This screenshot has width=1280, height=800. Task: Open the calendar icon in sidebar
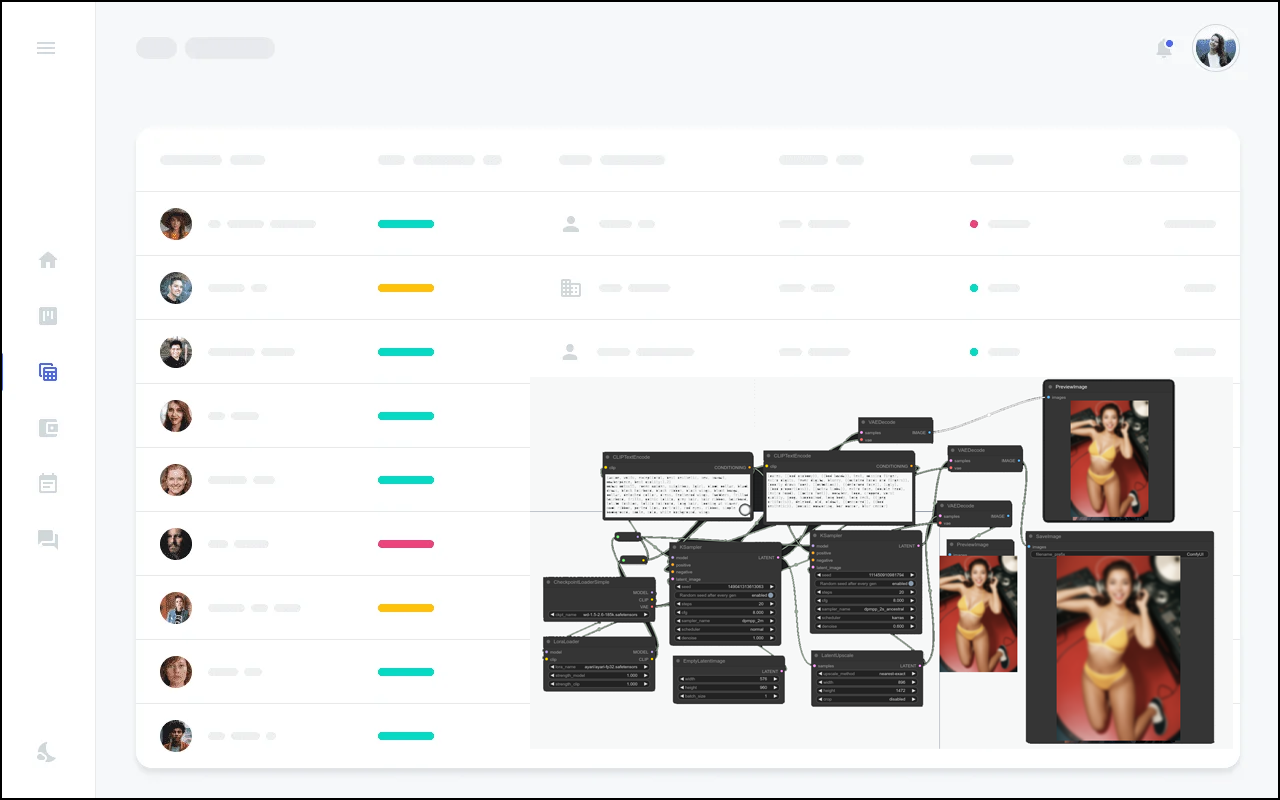tap(47, 484)
